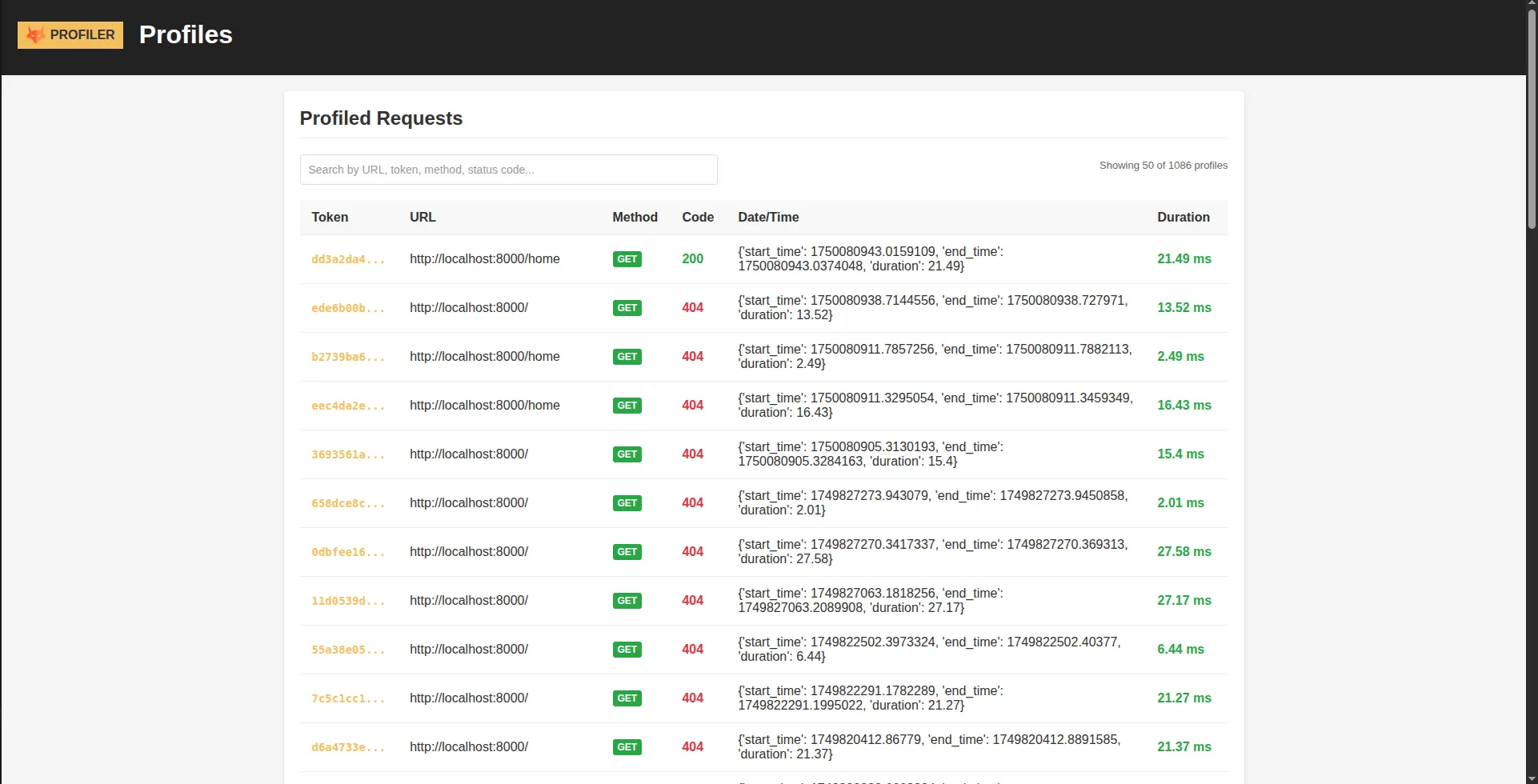Viewport: 1538px width, 784px height.
Task: Open profile token d6a4733e...
Action: coord(348,747)
